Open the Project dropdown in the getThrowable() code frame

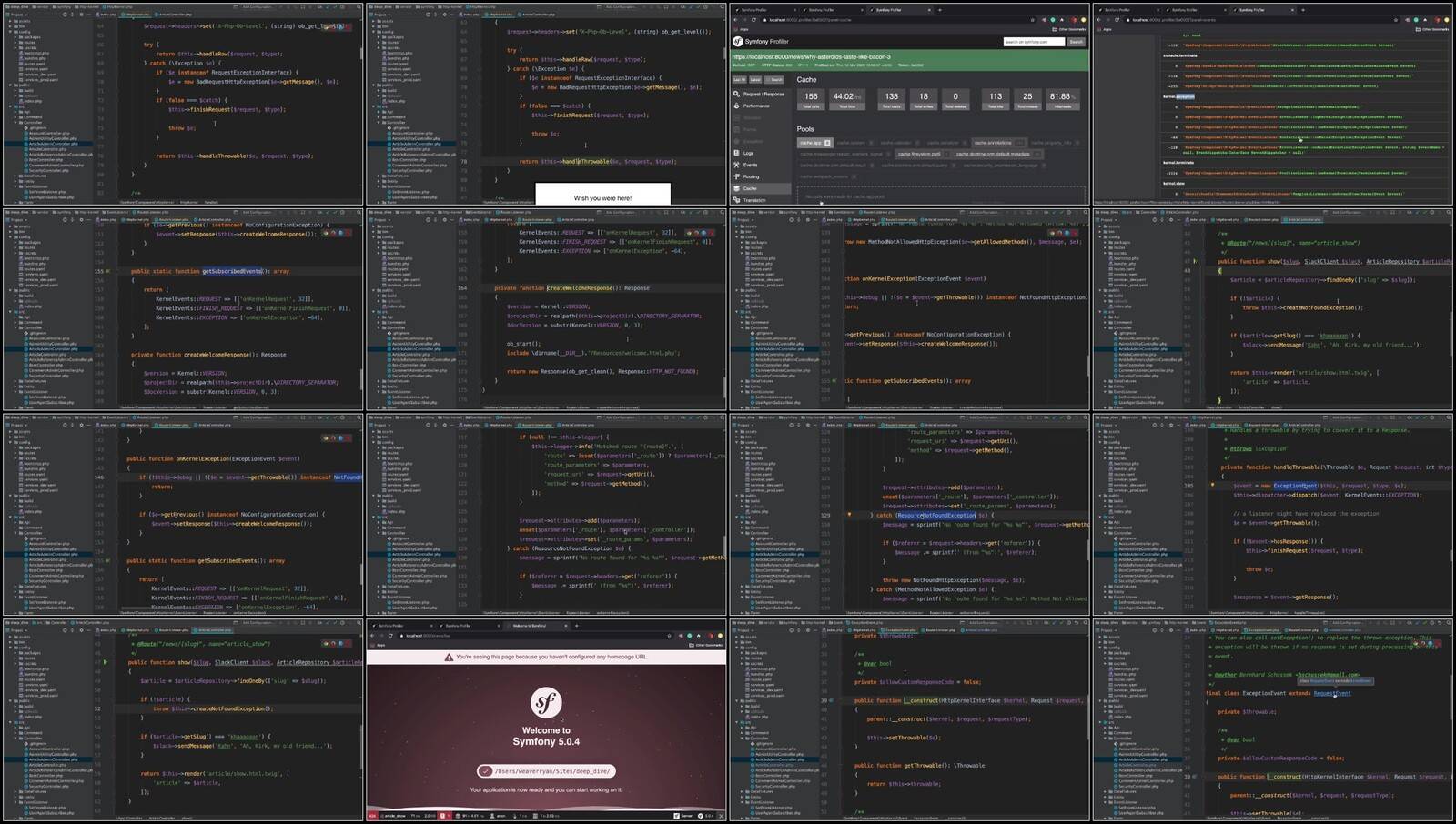(x=743, y=629)
